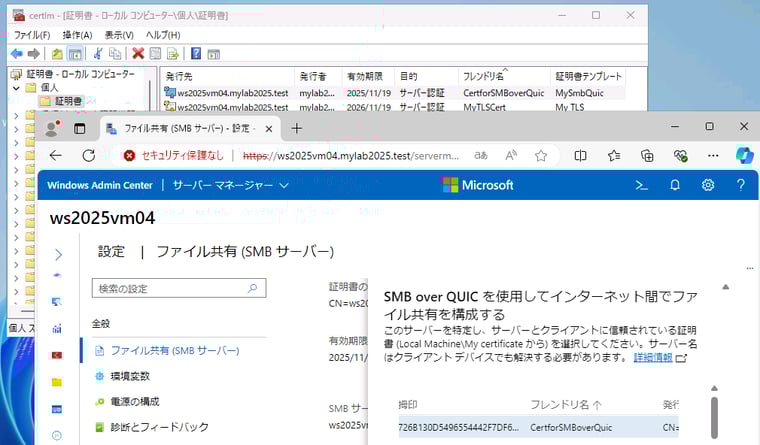Open the Copilot icon in Edge
760x445 pixels.
[x=744, y=156]
